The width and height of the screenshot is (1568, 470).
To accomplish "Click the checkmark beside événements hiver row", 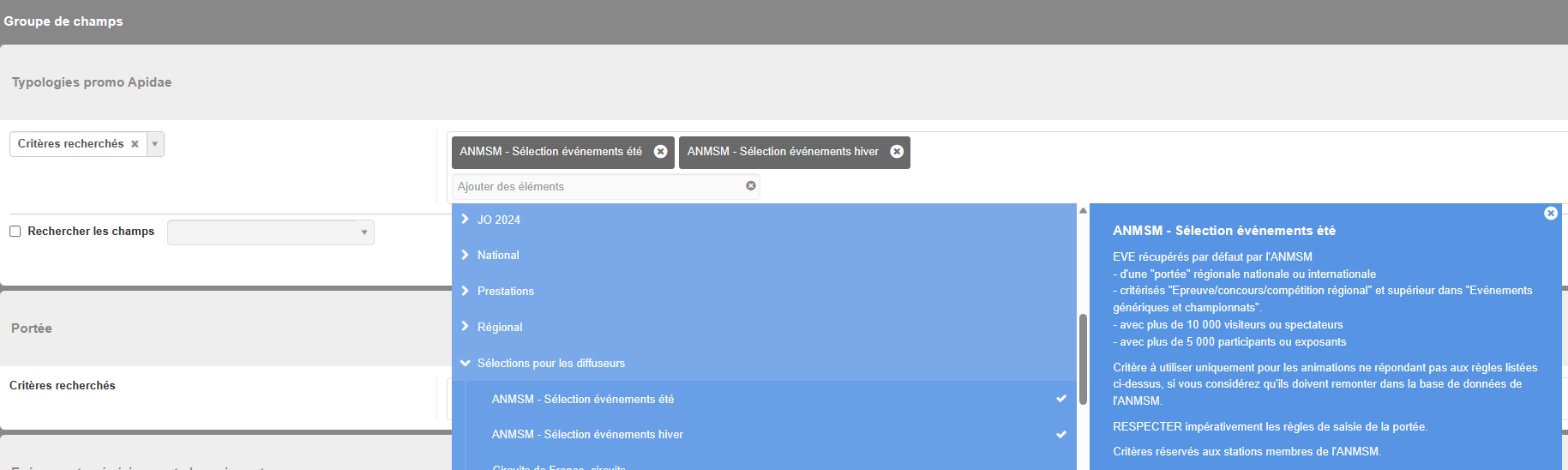I will click(1061, 435).
